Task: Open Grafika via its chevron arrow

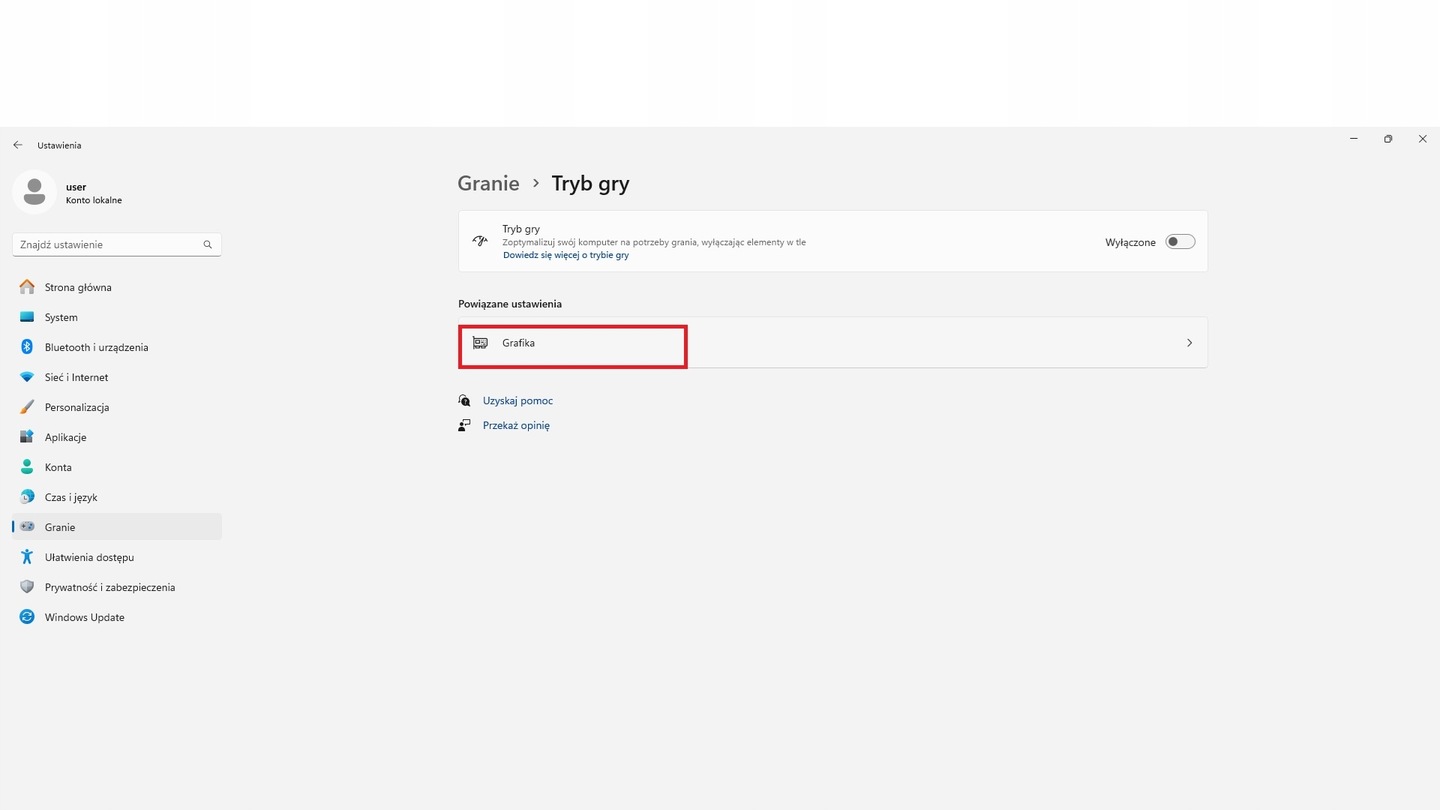Action: coord(1189,343)
